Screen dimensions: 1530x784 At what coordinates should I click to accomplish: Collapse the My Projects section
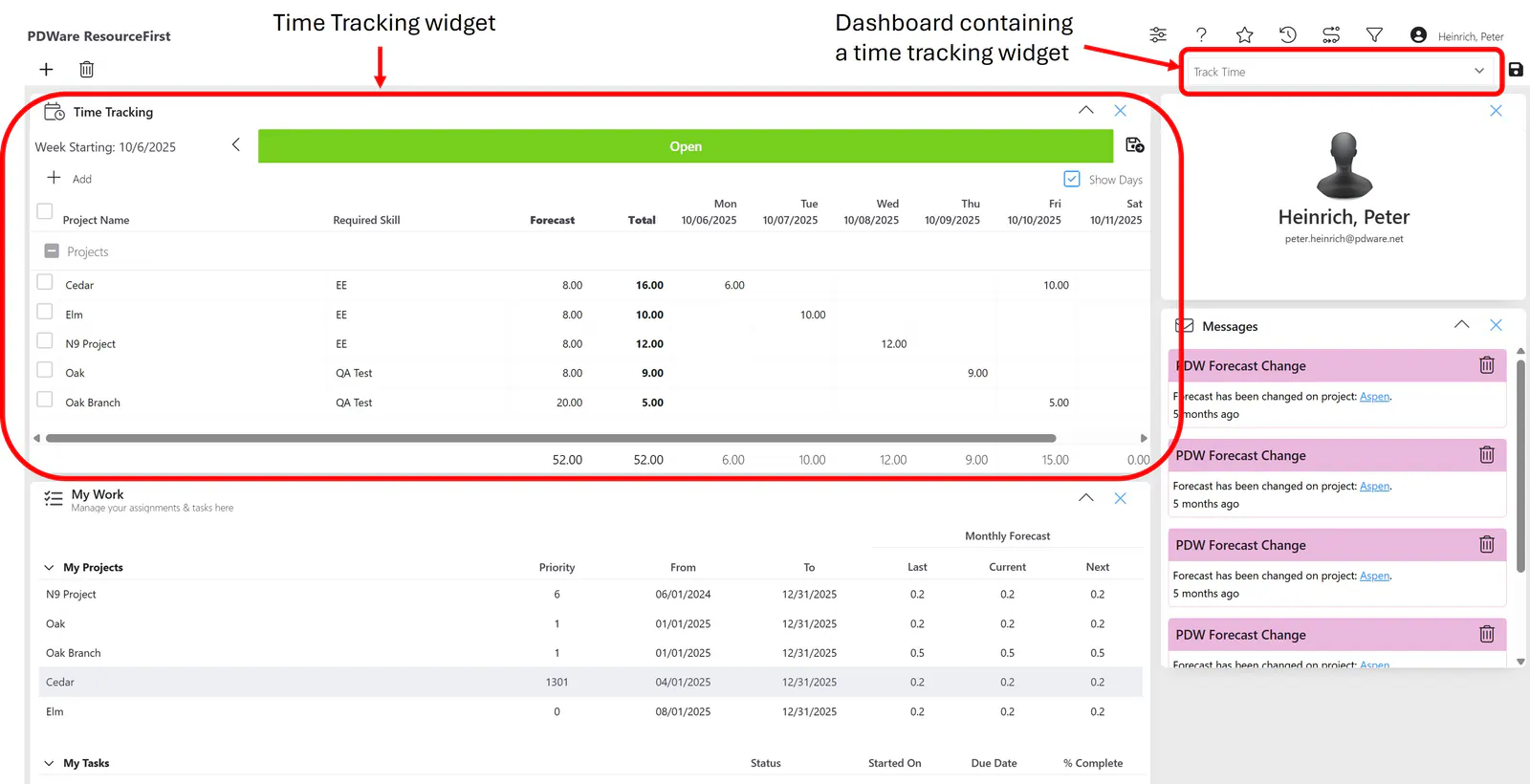coord(49,568)
